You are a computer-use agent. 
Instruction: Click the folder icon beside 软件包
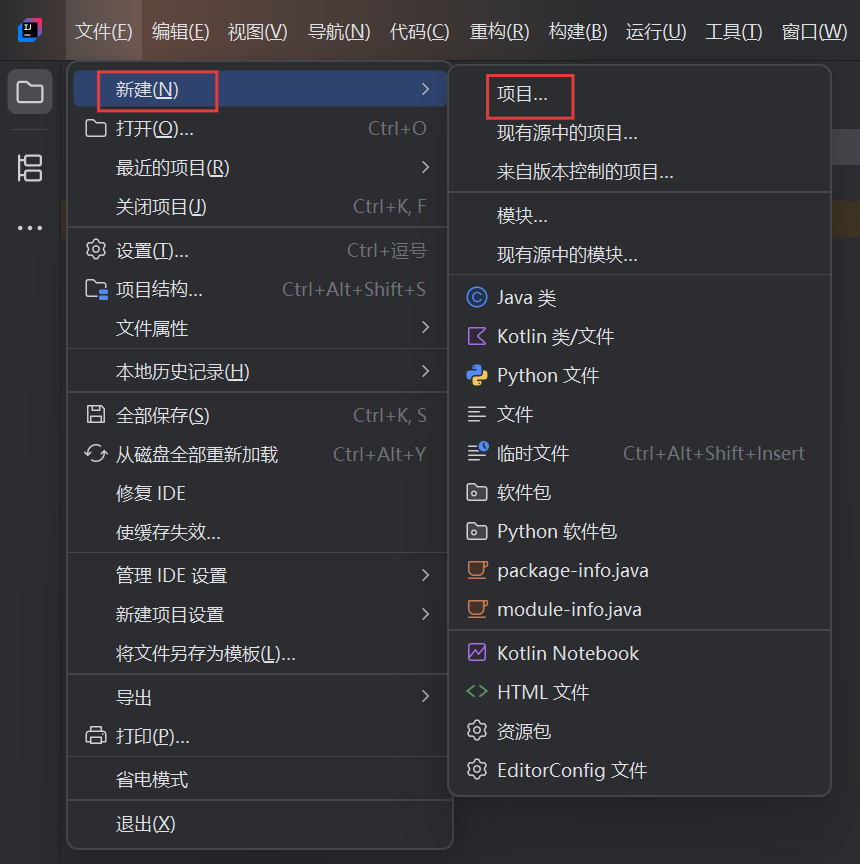(477, 492)
